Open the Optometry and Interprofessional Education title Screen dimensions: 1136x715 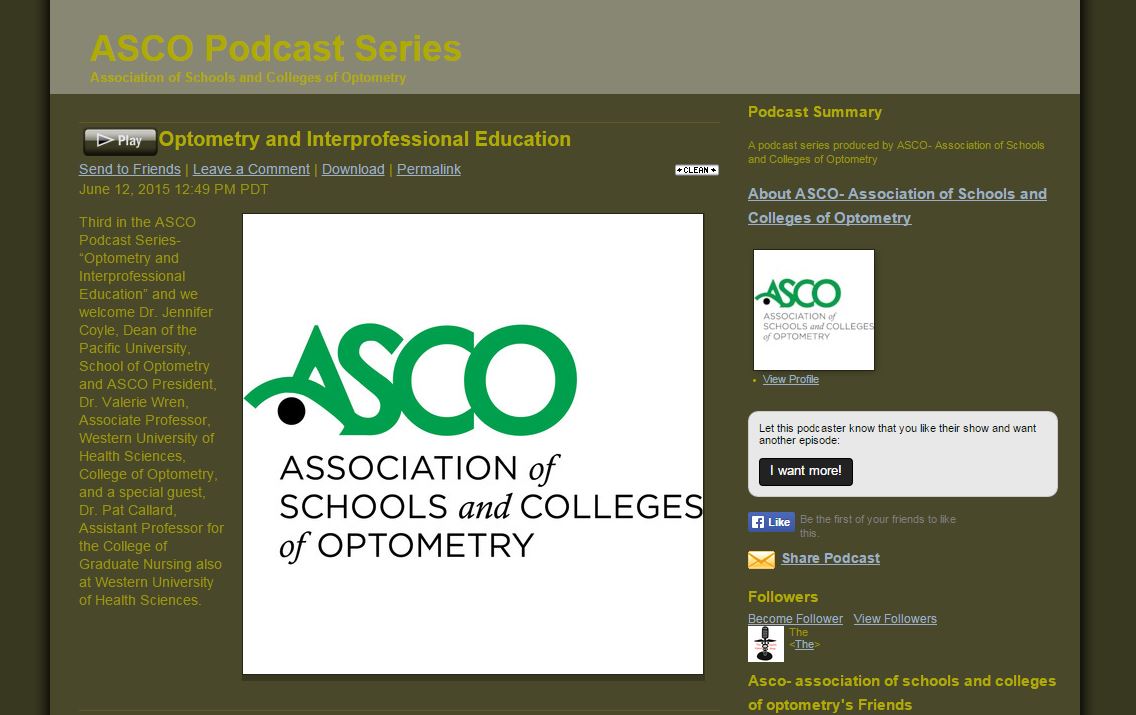pos(365,139)
